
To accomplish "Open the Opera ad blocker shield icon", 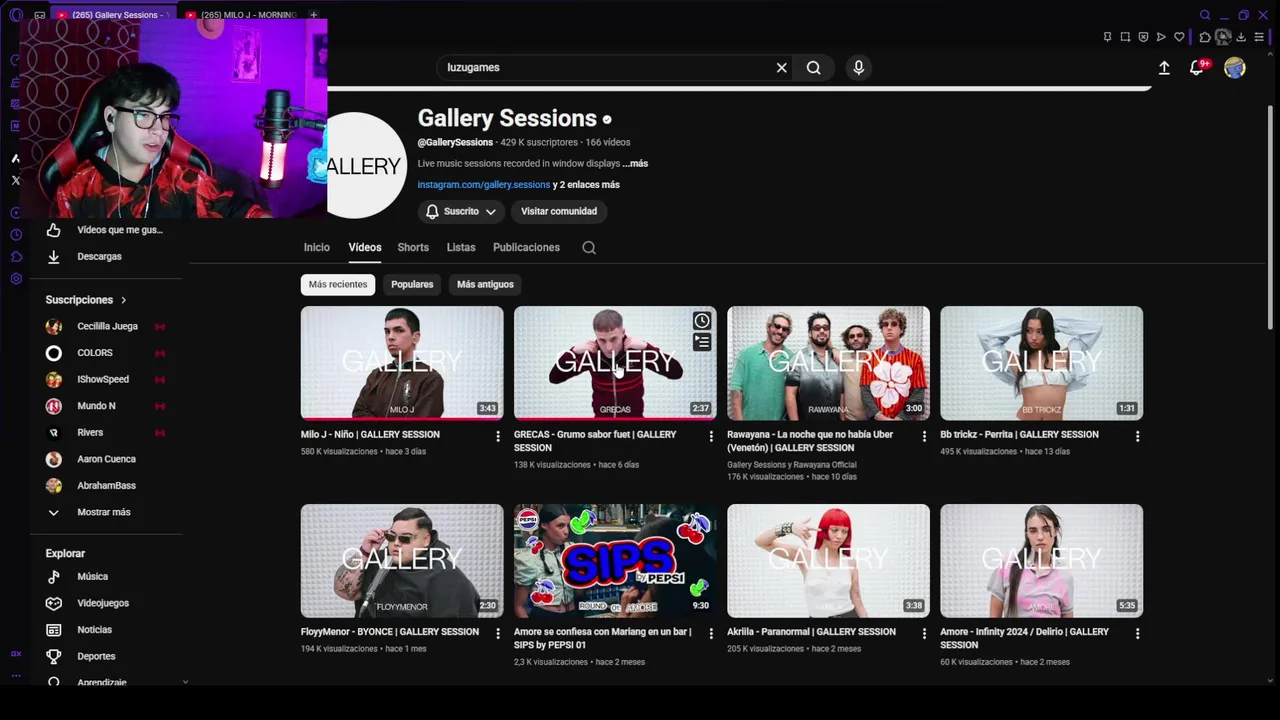I will pyautogui.click(x=1143, y=37).
